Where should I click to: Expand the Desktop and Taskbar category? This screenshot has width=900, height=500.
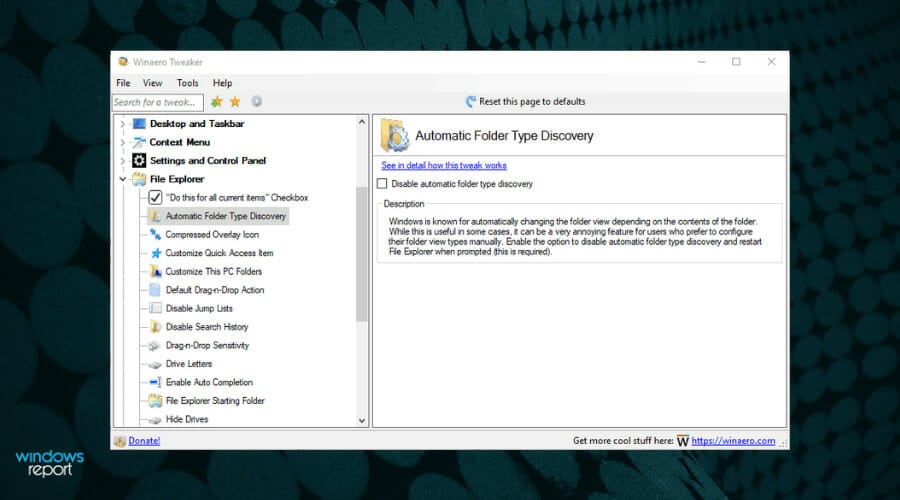[122, 124]
